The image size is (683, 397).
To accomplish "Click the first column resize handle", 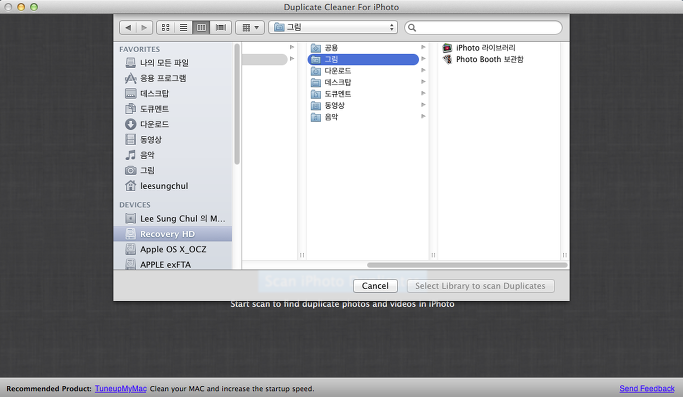I will click(x=302, y=255).
